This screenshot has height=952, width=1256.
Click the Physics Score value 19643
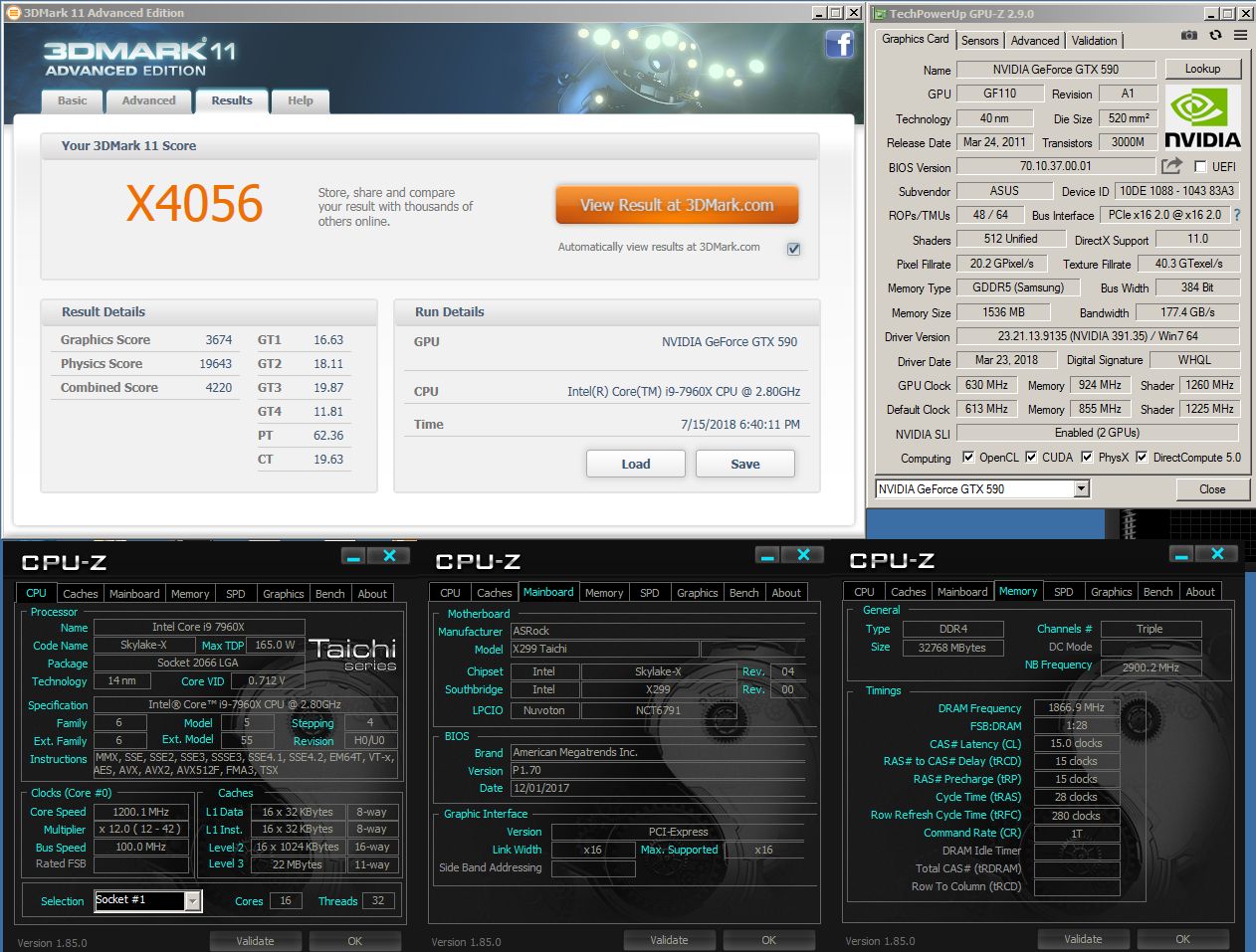point(215,364)
